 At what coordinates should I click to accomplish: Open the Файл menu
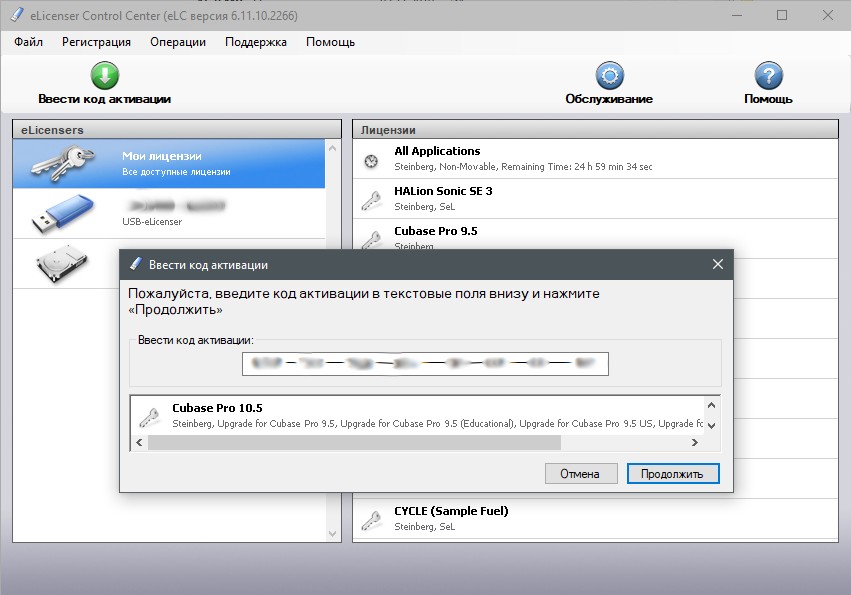28,42
